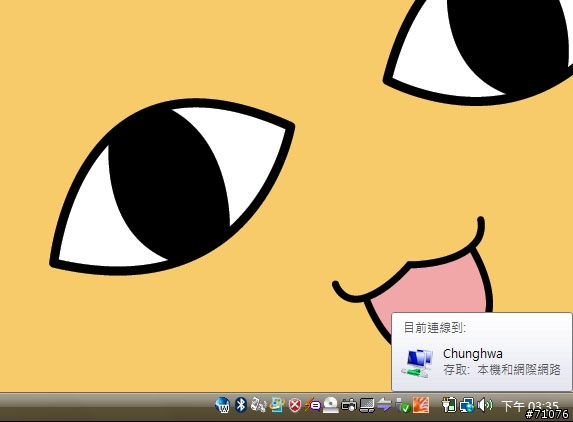Image resolution: width=573 pixels, height=422 pixels.
Task: Click the network connection tray icon
Action: pyautogui.click(x=467, y=405)
